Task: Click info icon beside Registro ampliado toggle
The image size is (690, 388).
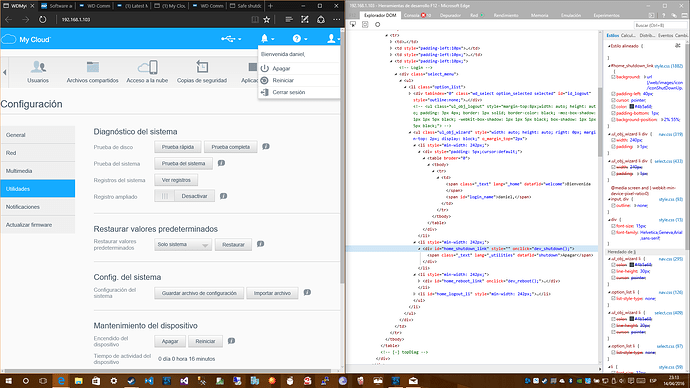Action: pos(224,196)
